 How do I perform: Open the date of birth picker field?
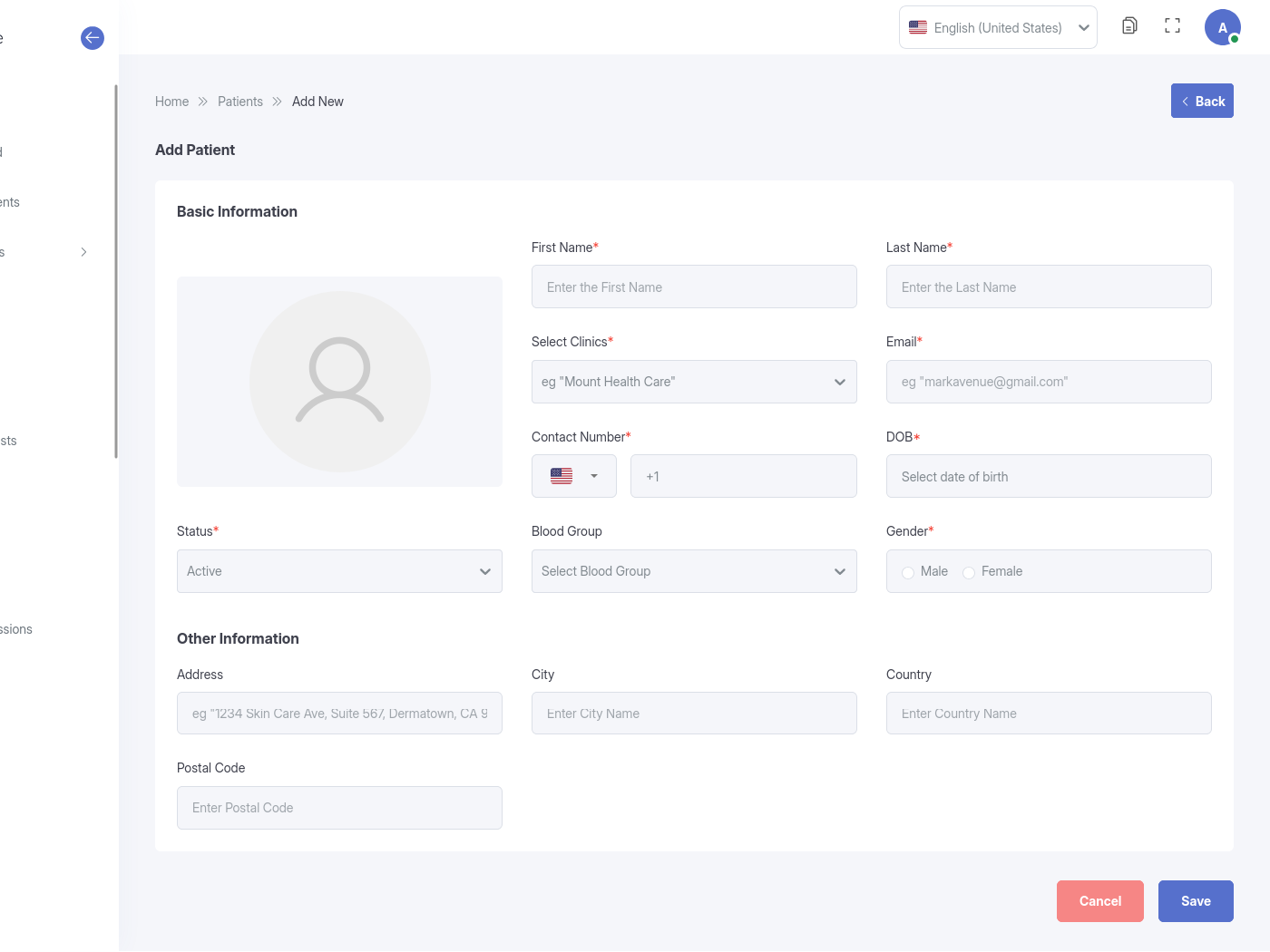(x=1048, y=476)
